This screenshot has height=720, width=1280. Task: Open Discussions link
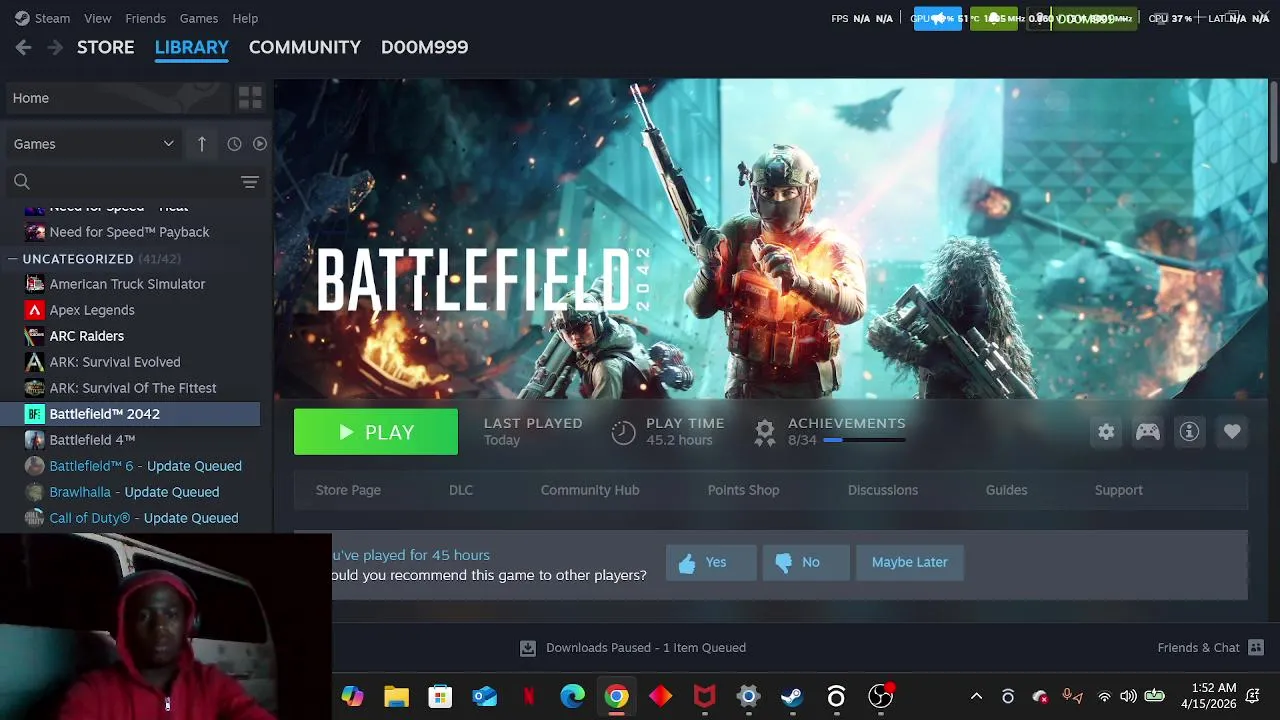[x=883, y=490]
